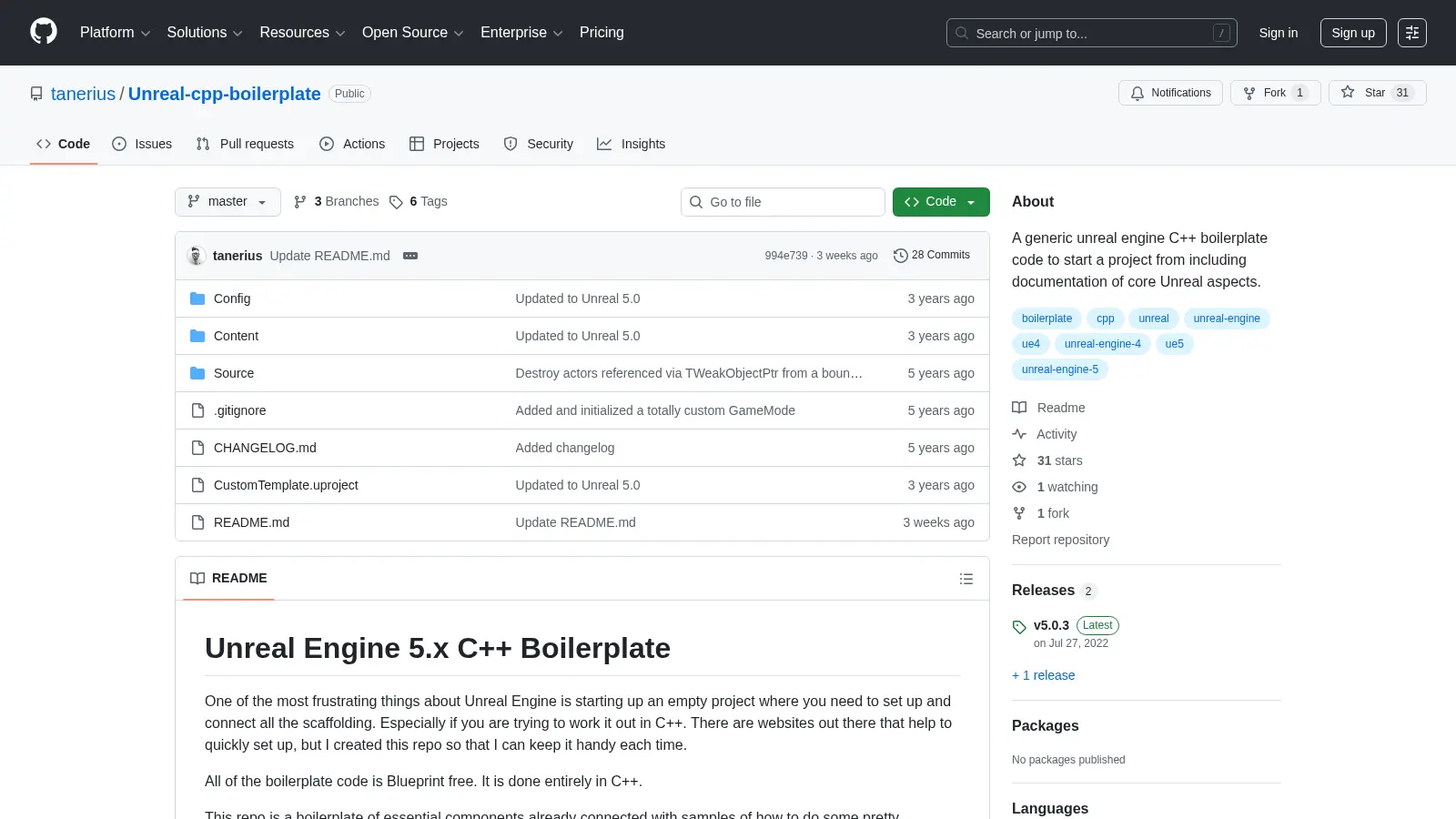Viewport: 1456px width, 819px height.
Task: Click tanerius avatar in commit row
Action: coord(196,256)
